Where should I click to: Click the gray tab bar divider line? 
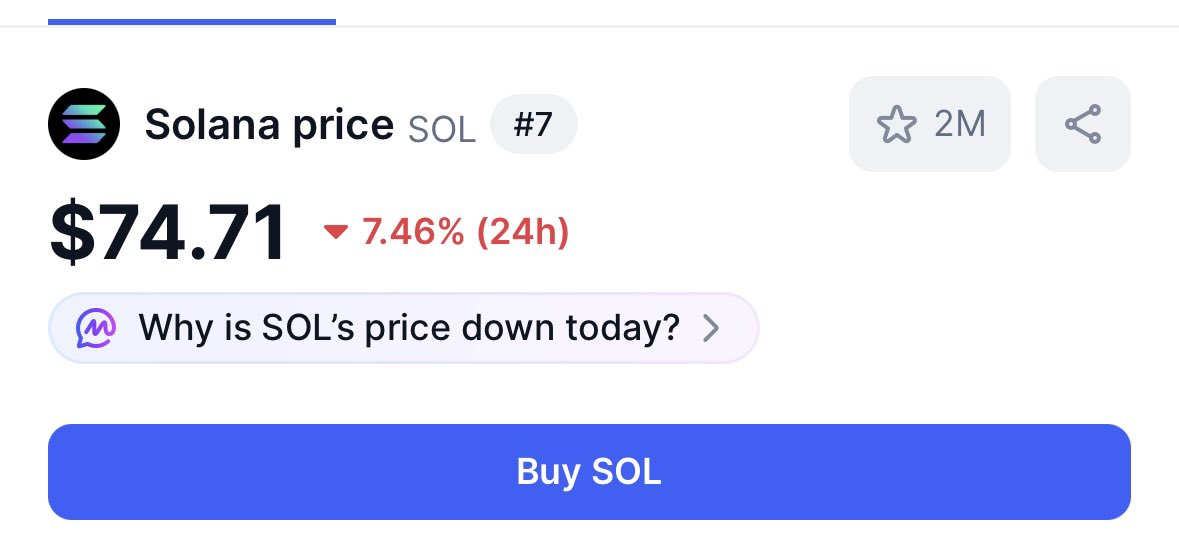click(x=757, y=26)
